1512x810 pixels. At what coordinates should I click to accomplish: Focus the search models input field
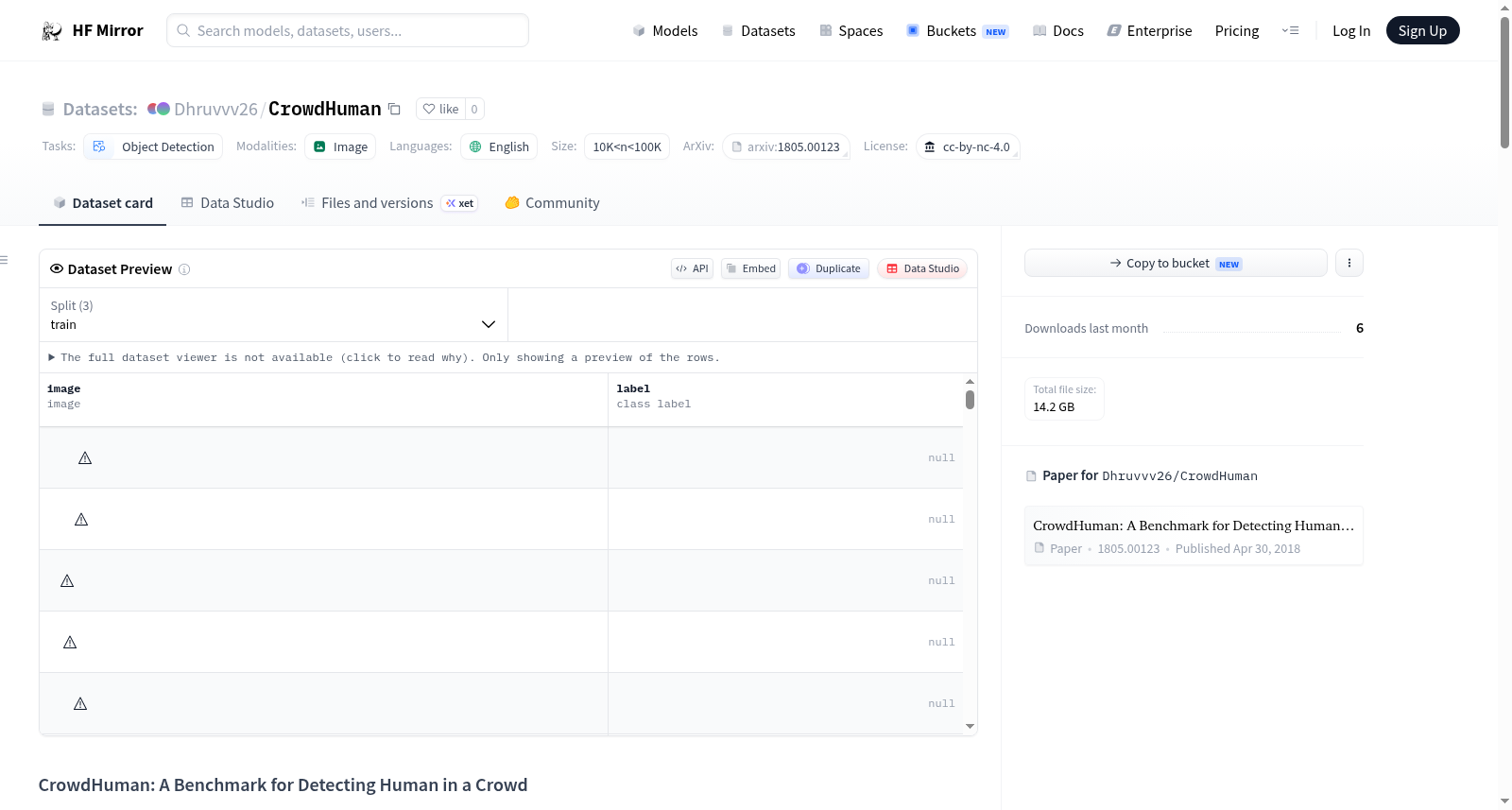tap(348, 30)
